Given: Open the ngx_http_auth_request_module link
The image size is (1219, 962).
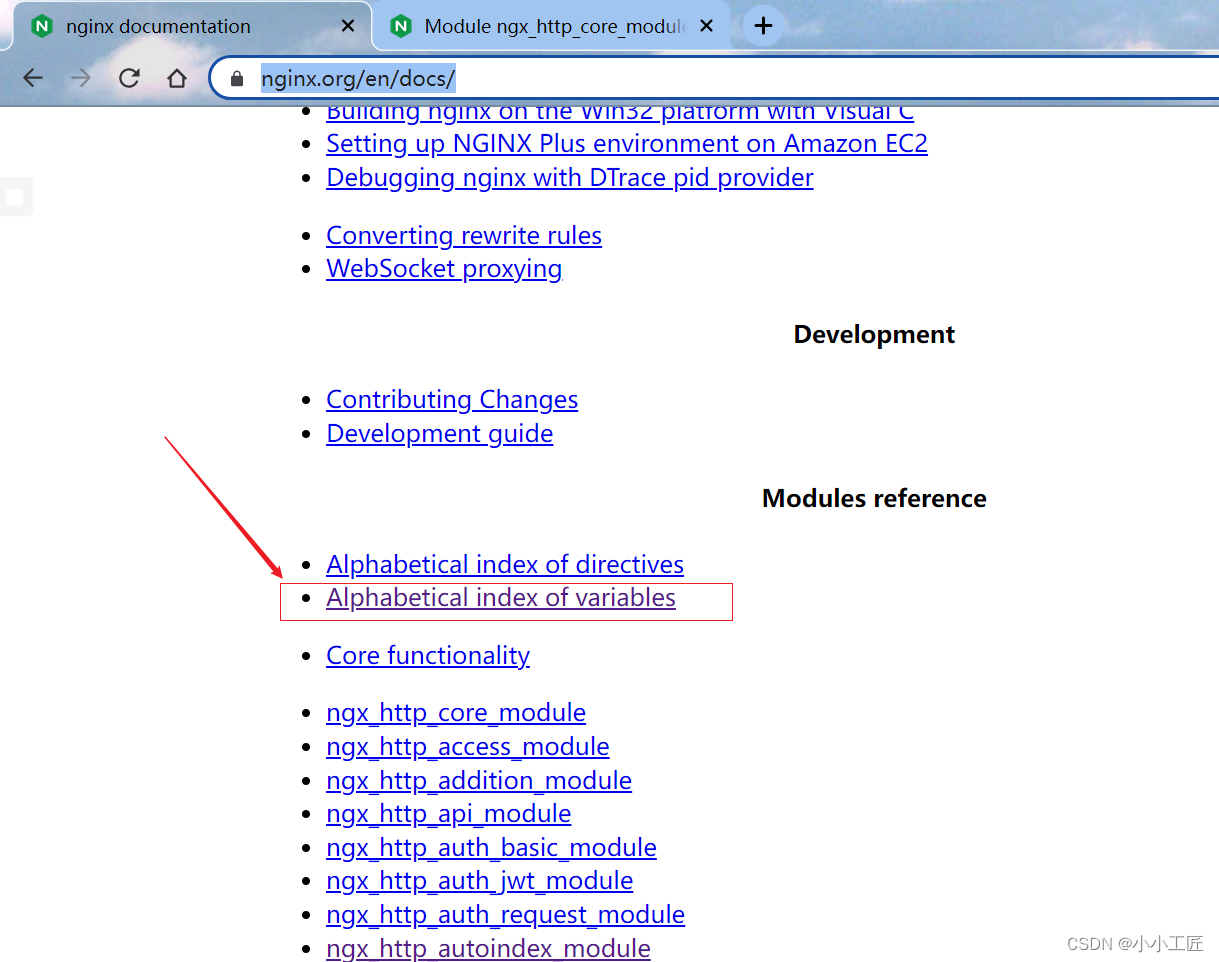Looking at the screenshot, I should [506, 915].
